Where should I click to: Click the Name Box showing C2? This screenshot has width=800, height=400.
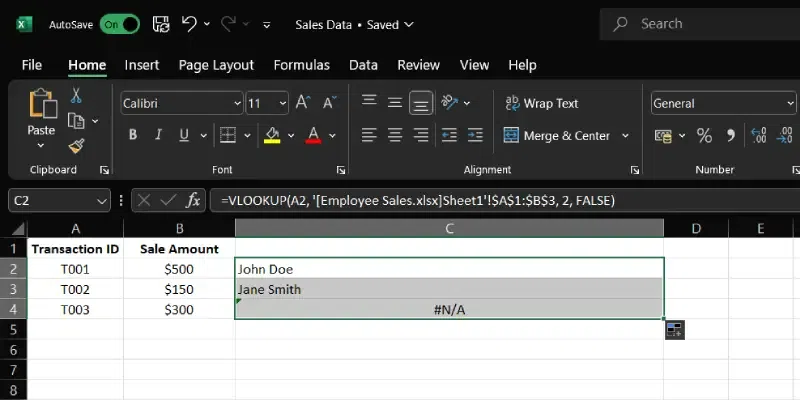click(59, 201)
